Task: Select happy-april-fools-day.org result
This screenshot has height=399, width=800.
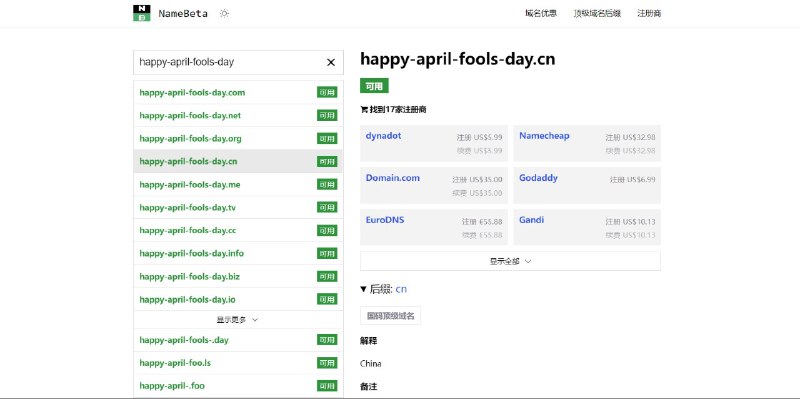Action: pyautogui.click(x=238, y=138)
